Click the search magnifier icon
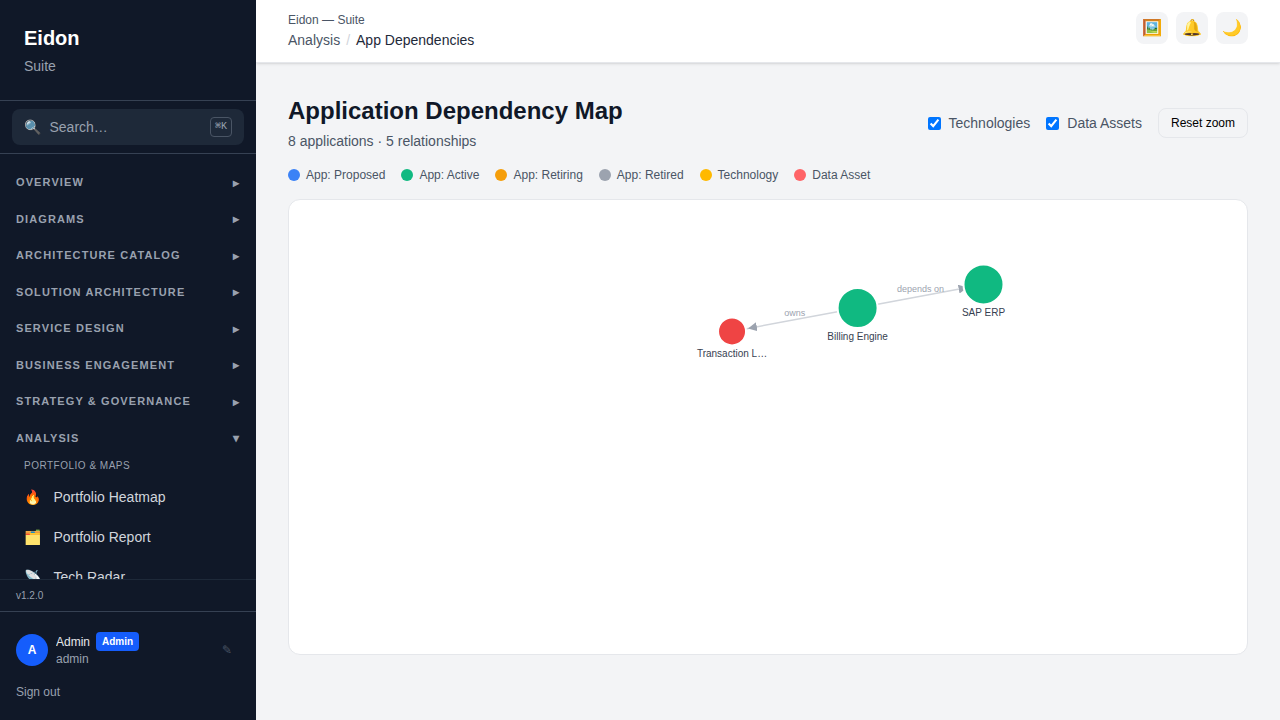 click(32, 127)
